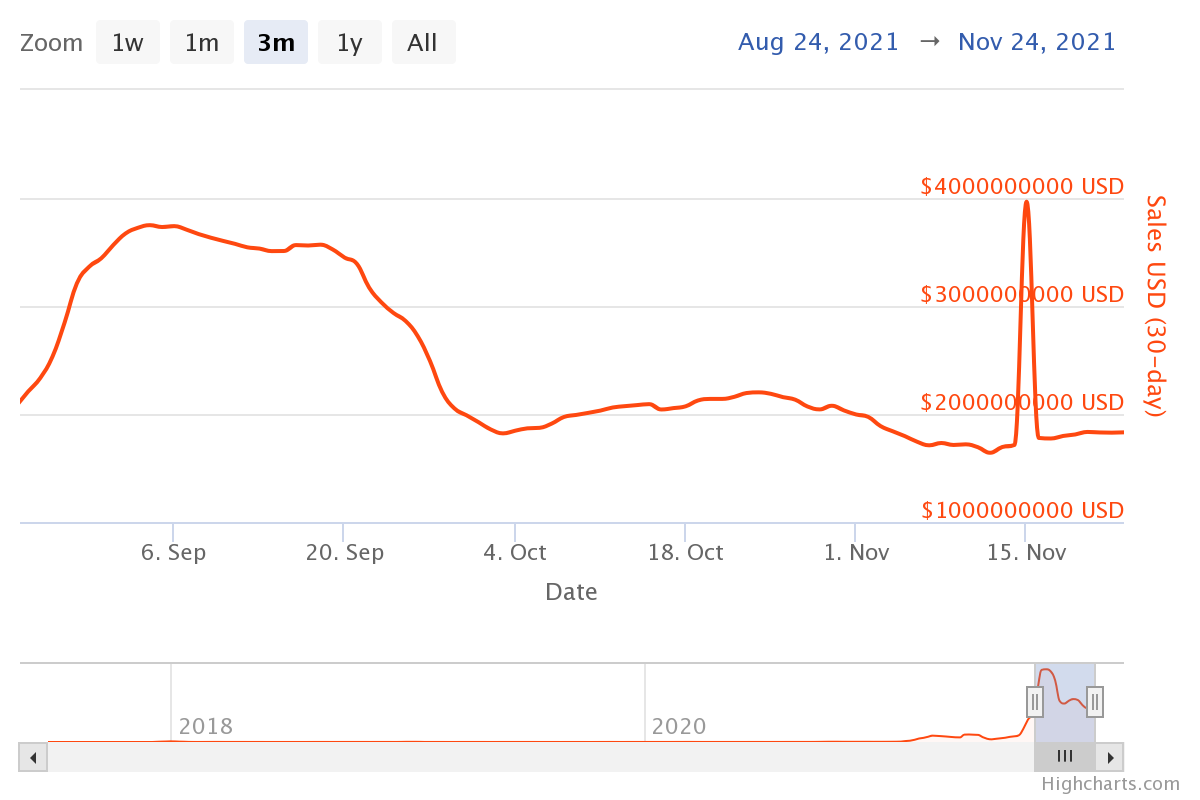Click the "15. Nov" x-axis label
Viewport: 1200px width, 800px height.
(x=1025, y=553)
